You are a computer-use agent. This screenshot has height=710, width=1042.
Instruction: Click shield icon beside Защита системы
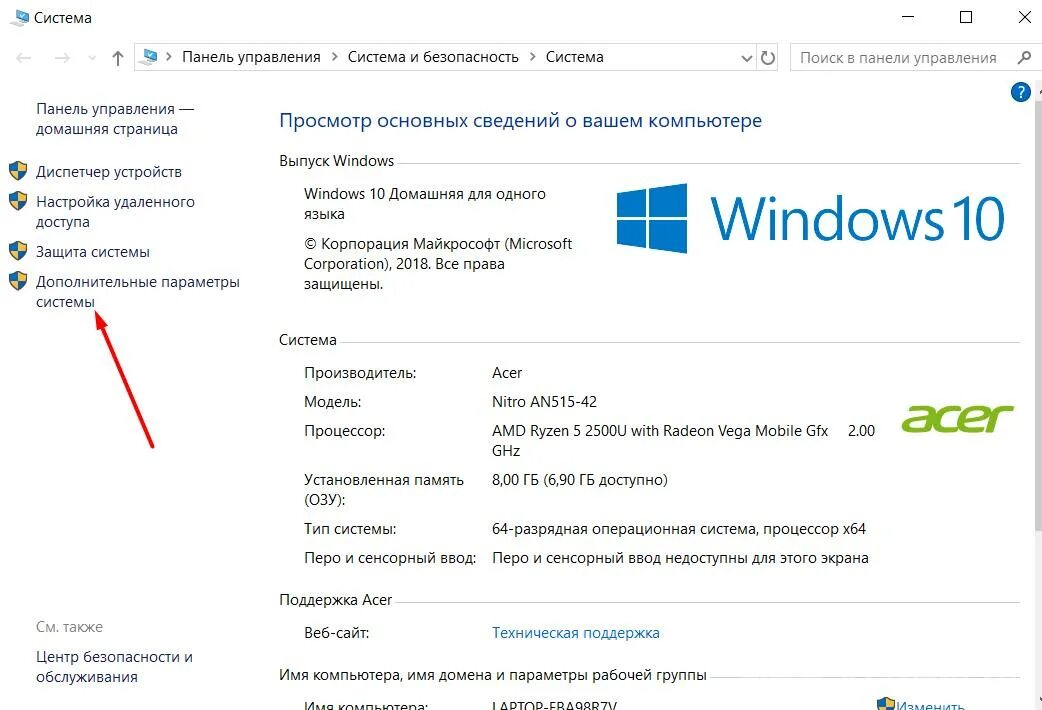[x=18, y=251]
